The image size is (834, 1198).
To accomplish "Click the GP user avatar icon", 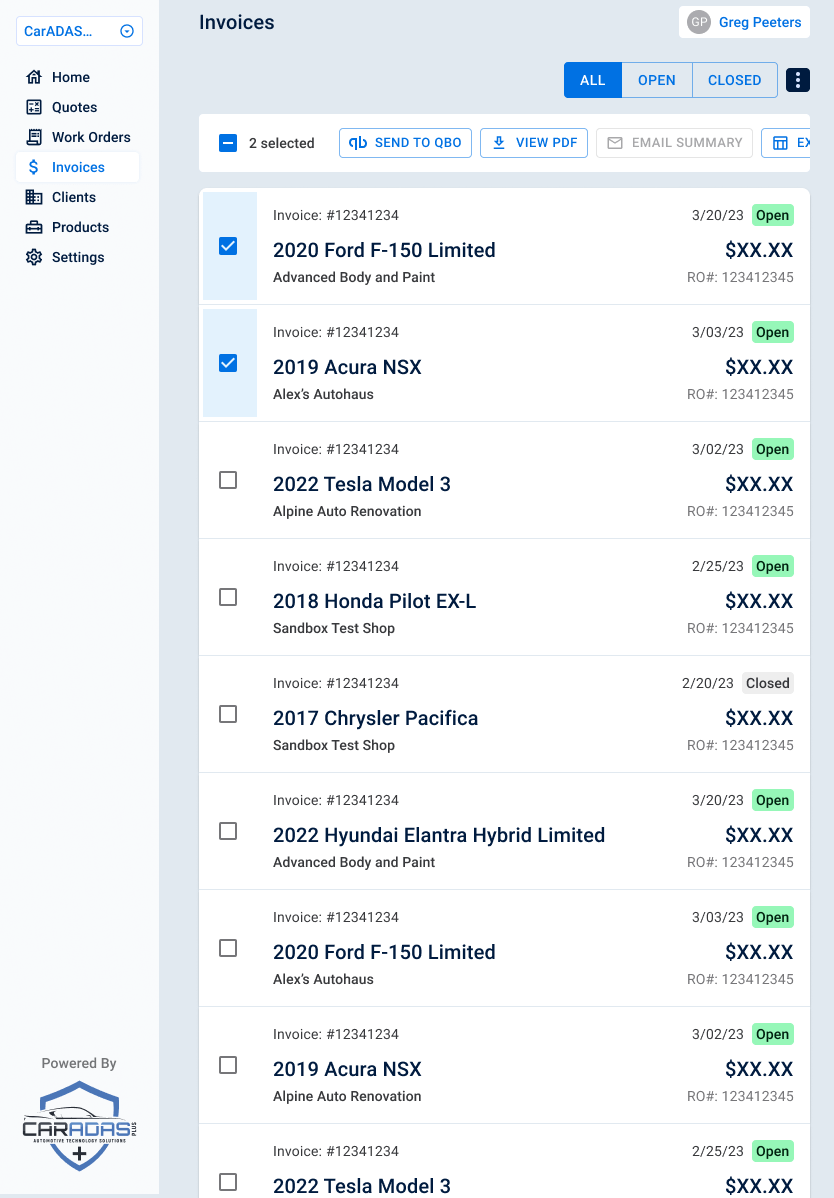I will 699,22.
